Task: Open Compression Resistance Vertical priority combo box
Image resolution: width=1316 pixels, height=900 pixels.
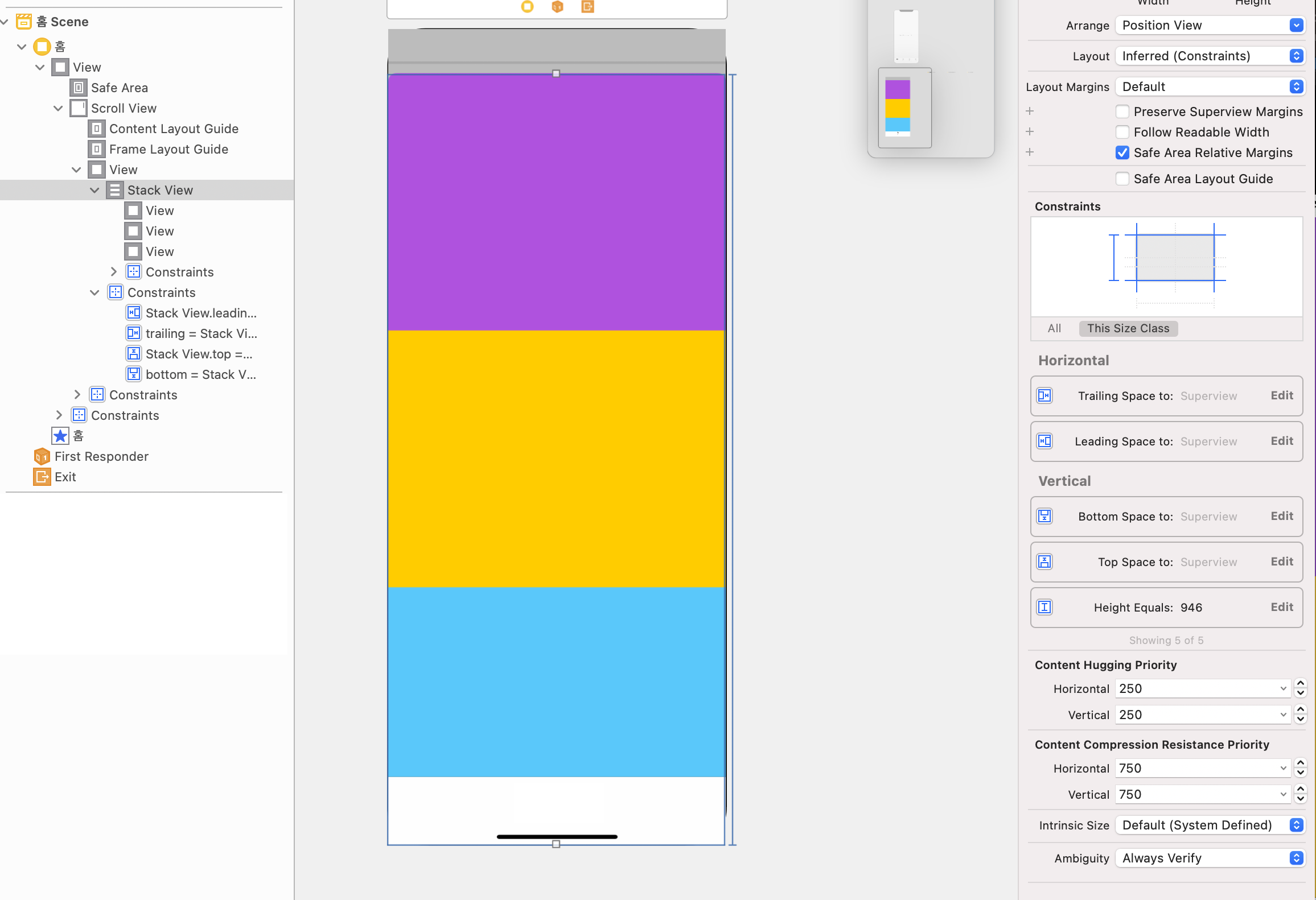Action: pos(1203,794)
